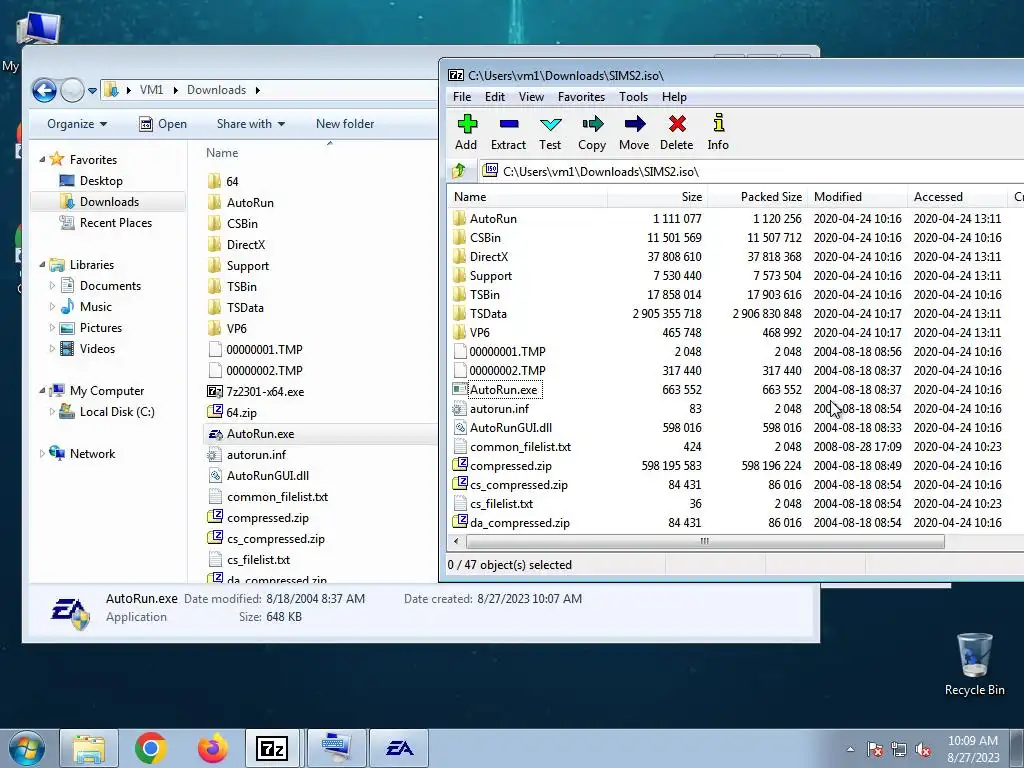Viewport: 1024px width, 768px height.
Task: Click the Move icon in 7-Zip toolbar
Action: click(633, 132)
